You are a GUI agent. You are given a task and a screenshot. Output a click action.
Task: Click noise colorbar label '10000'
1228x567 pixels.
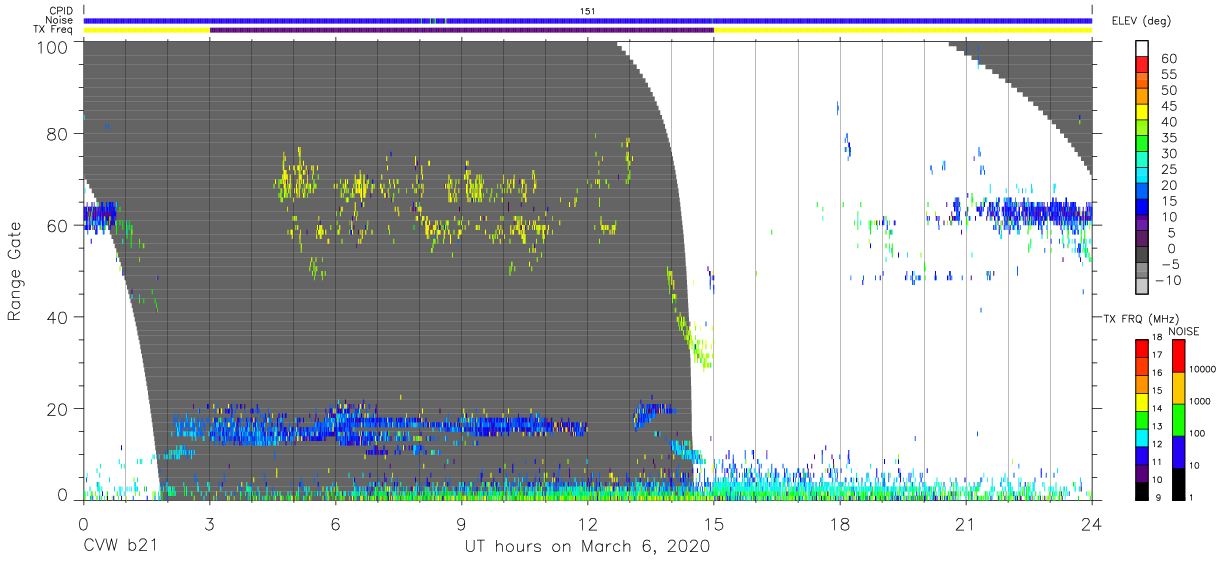click(x=1202, y=370)
